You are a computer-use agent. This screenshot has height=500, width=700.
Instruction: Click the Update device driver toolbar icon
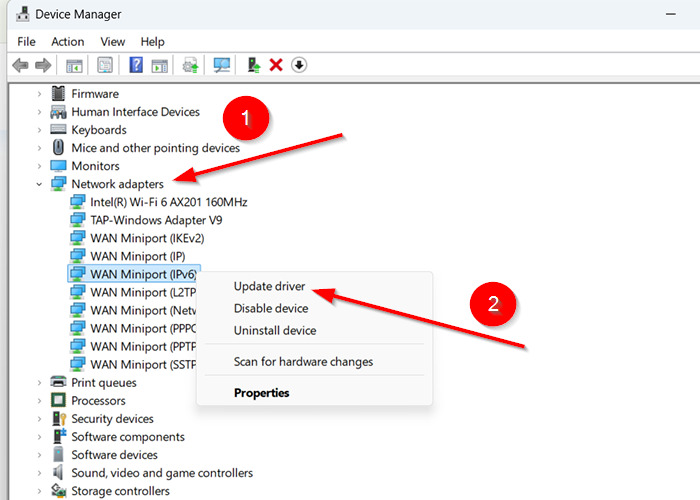(x=253, y=65)
